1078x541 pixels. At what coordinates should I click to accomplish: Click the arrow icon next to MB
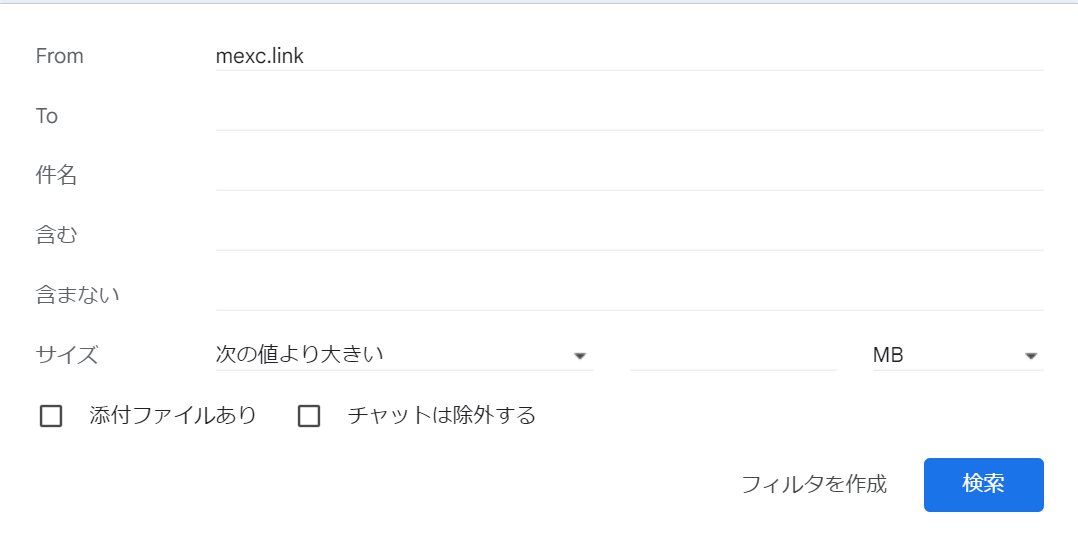(x=1031, y=356)
